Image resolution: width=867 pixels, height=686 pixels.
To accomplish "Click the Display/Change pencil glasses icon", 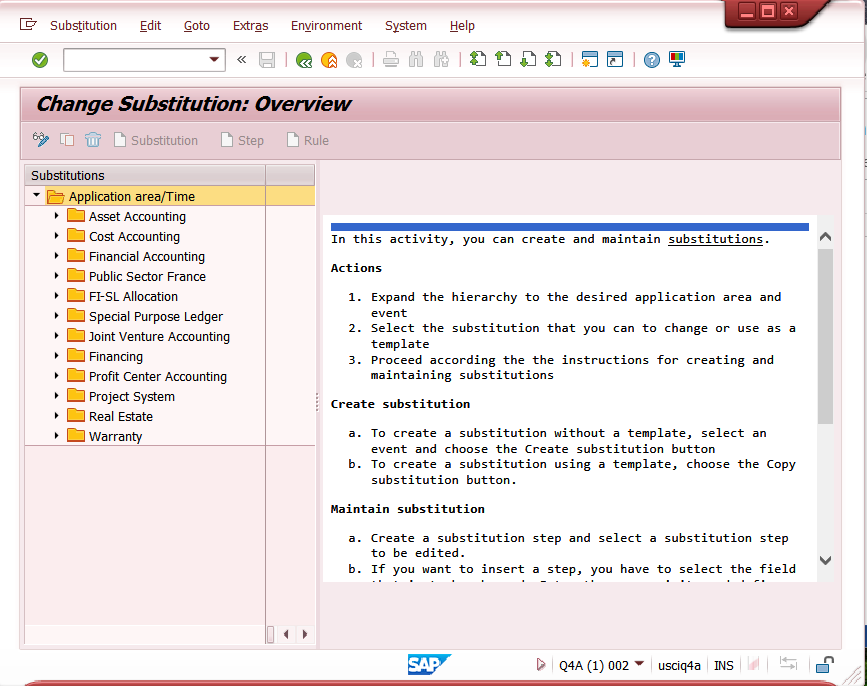I will coord(41,140).
